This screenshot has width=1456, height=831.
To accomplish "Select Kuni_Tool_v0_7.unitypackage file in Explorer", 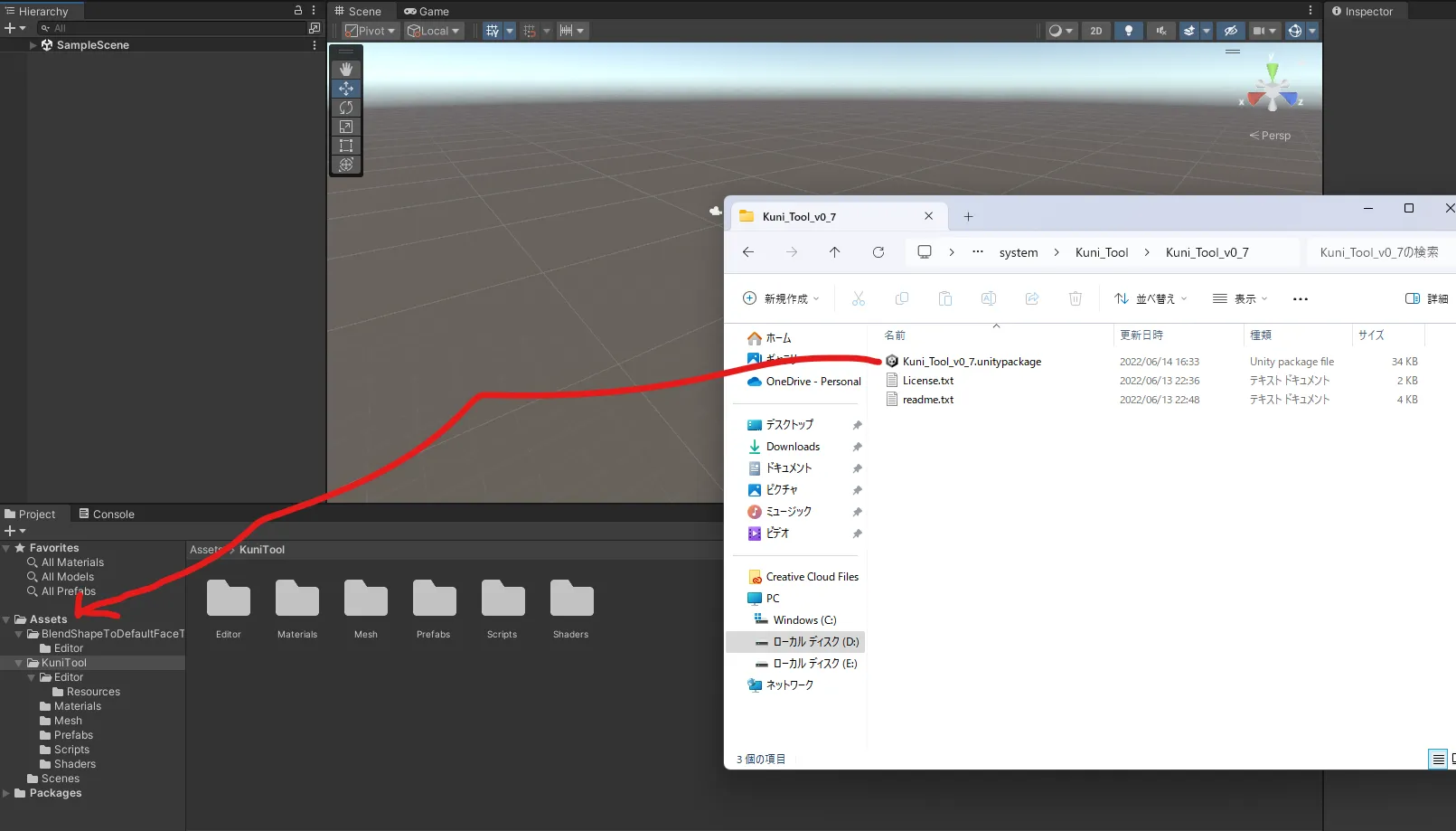I will coord(972,362).
